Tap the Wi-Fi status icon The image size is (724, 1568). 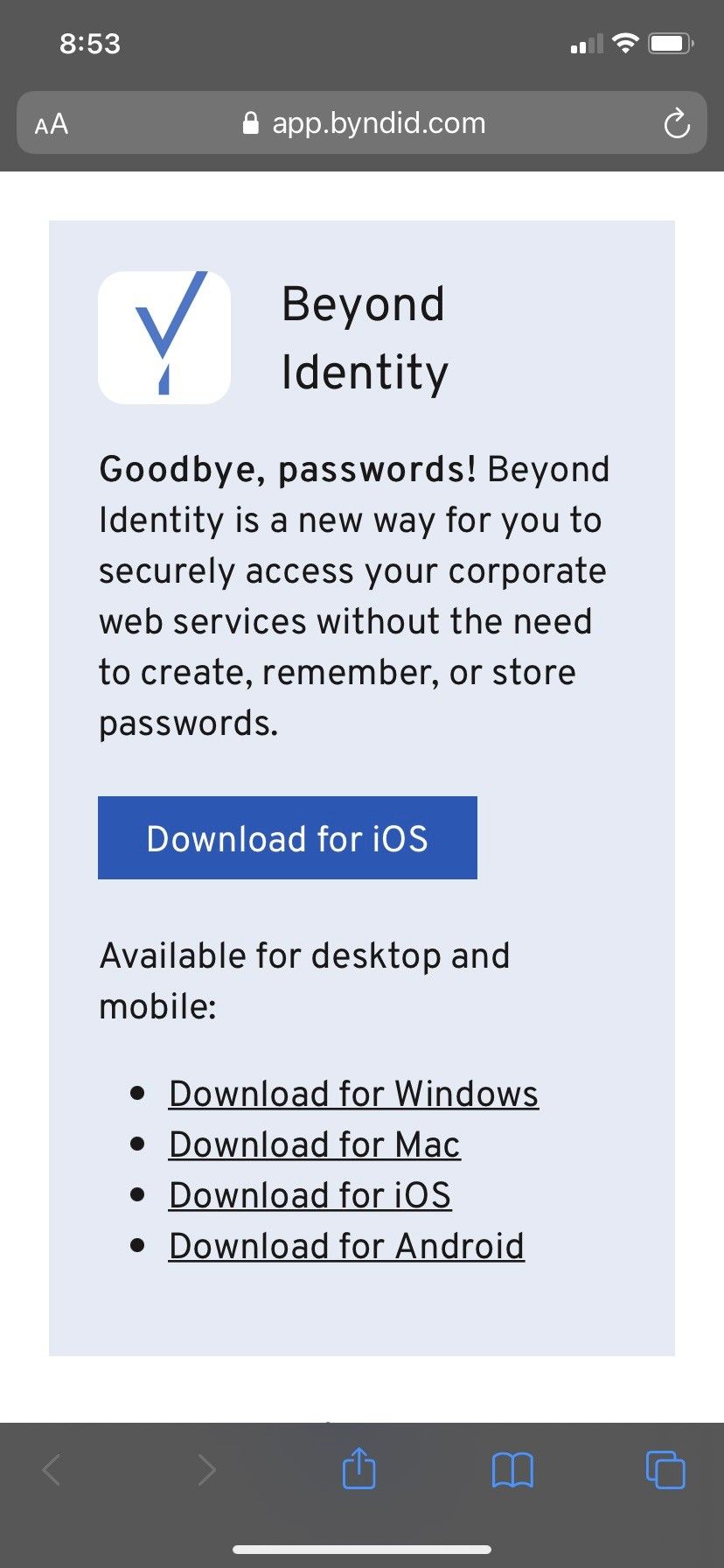tap(625, 43)
